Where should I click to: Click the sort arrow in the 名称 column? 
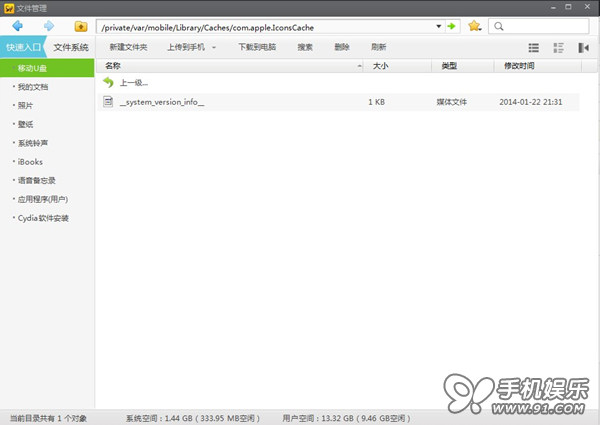point(359,66)
